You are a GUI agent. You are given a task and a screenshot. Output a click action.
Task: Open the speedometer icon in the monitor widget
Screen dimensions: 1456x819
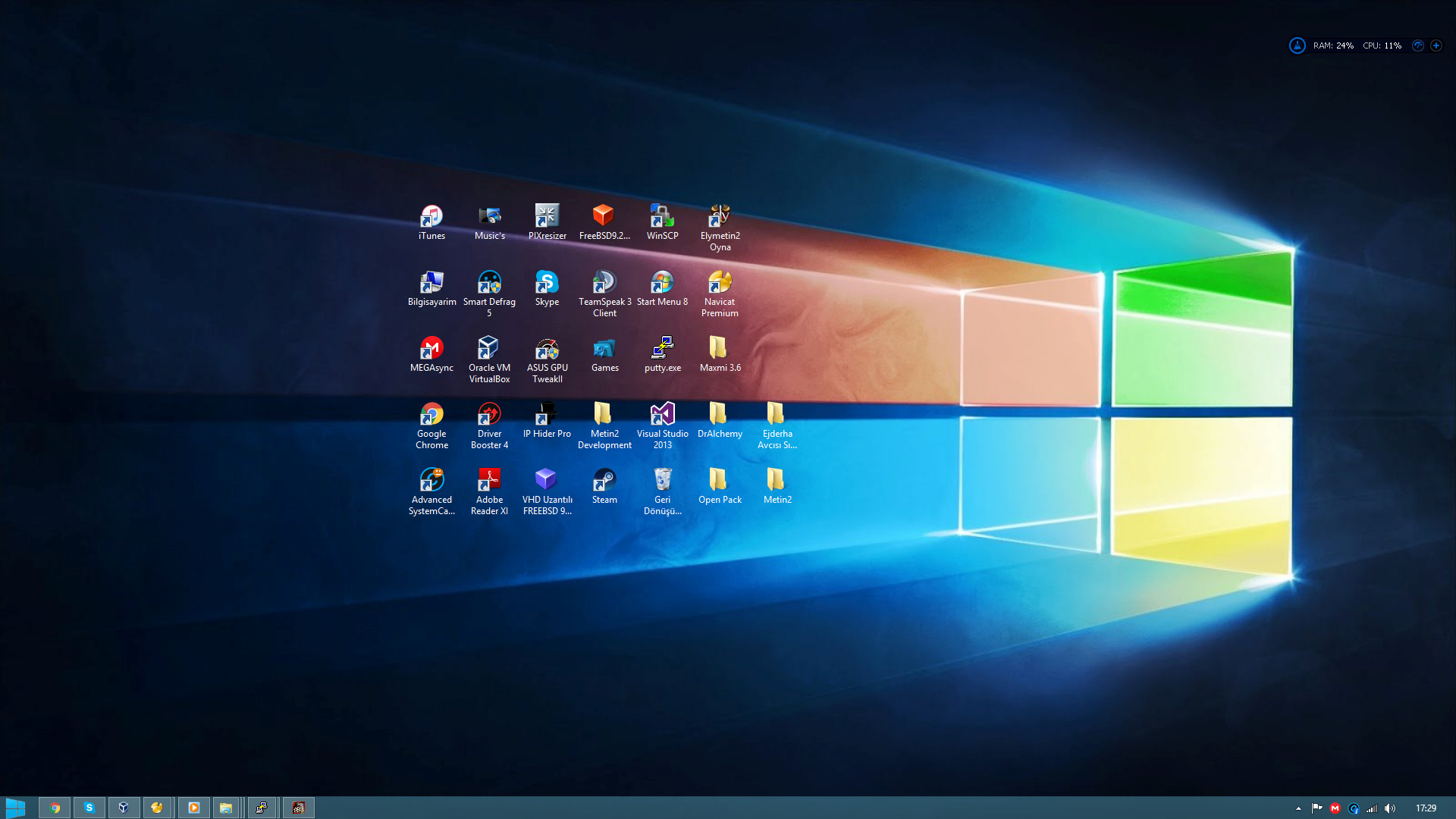(1418, 45)
